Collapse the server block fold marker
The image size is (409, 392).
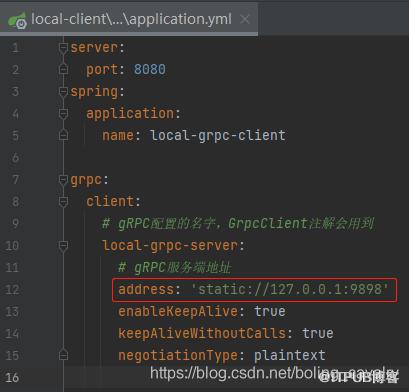[63, 48]
